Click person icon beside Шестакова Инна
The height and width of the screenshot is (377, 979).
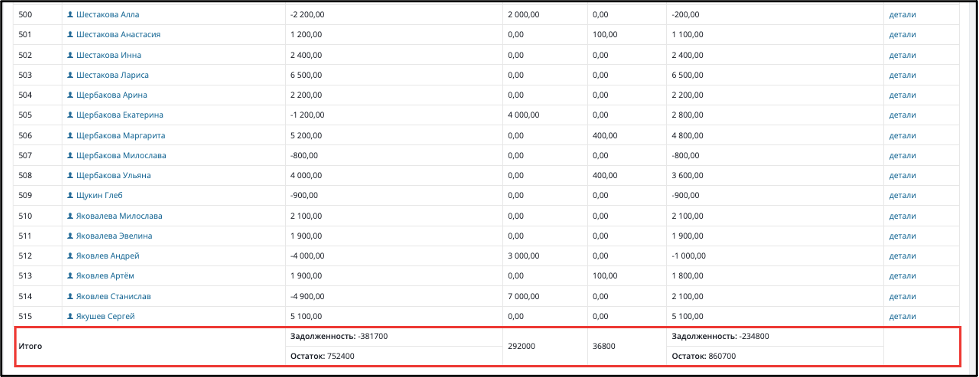click(x=70, y=55)
